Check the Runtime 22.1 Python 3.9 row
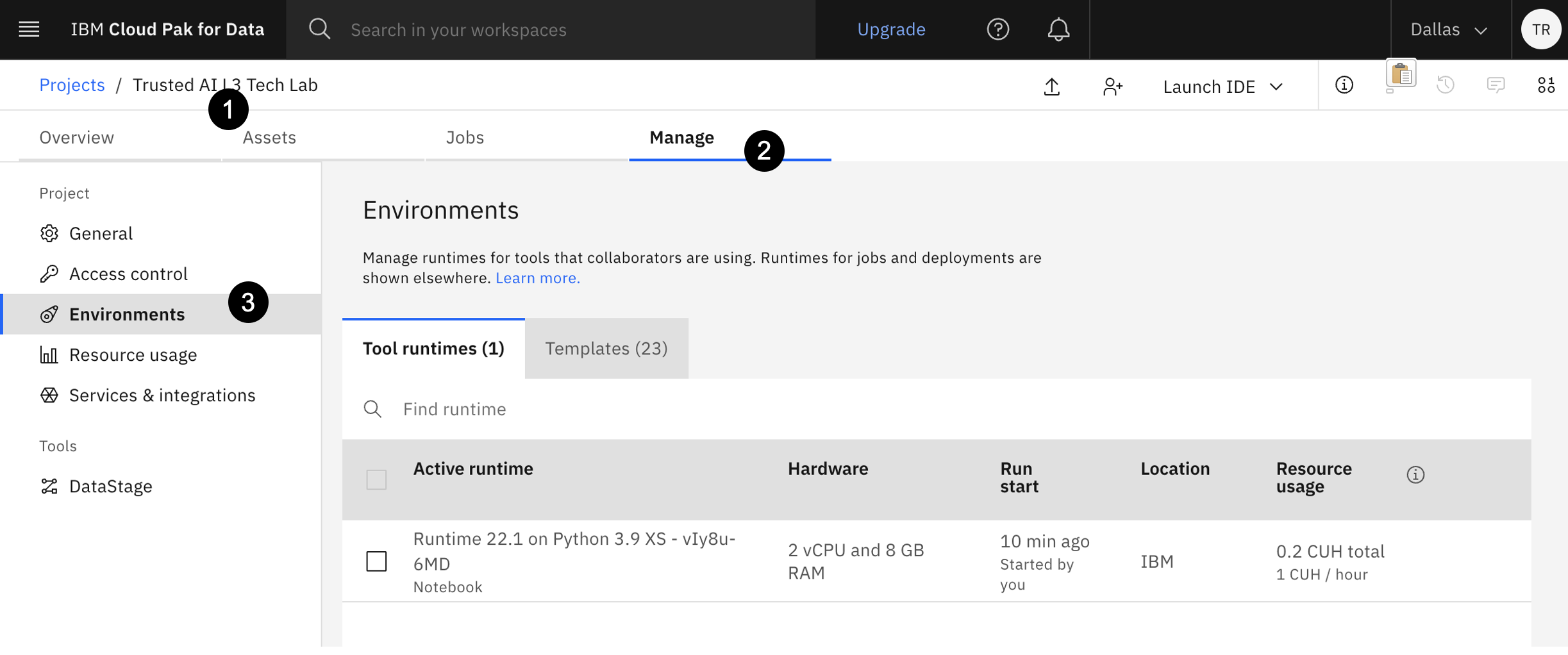 376,561
